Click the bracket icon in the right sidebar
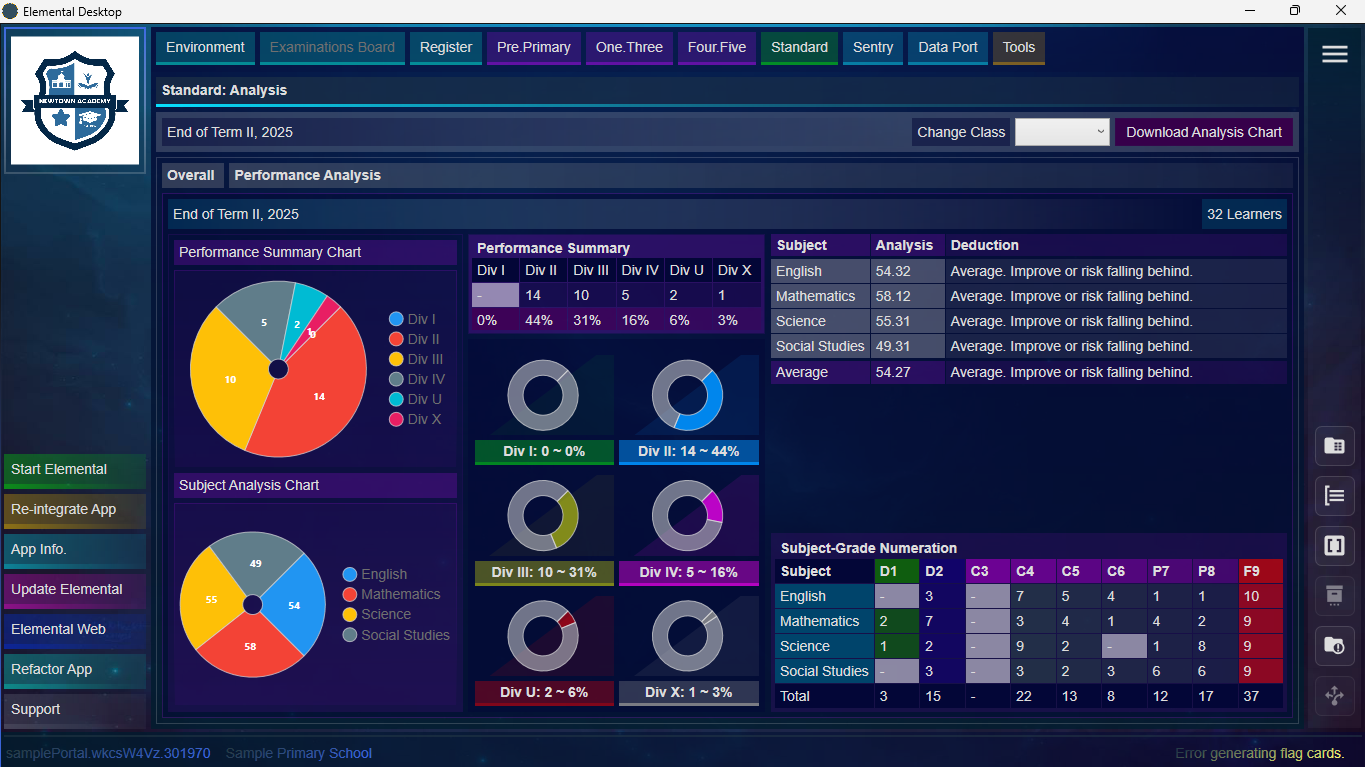 [1335, 546]
